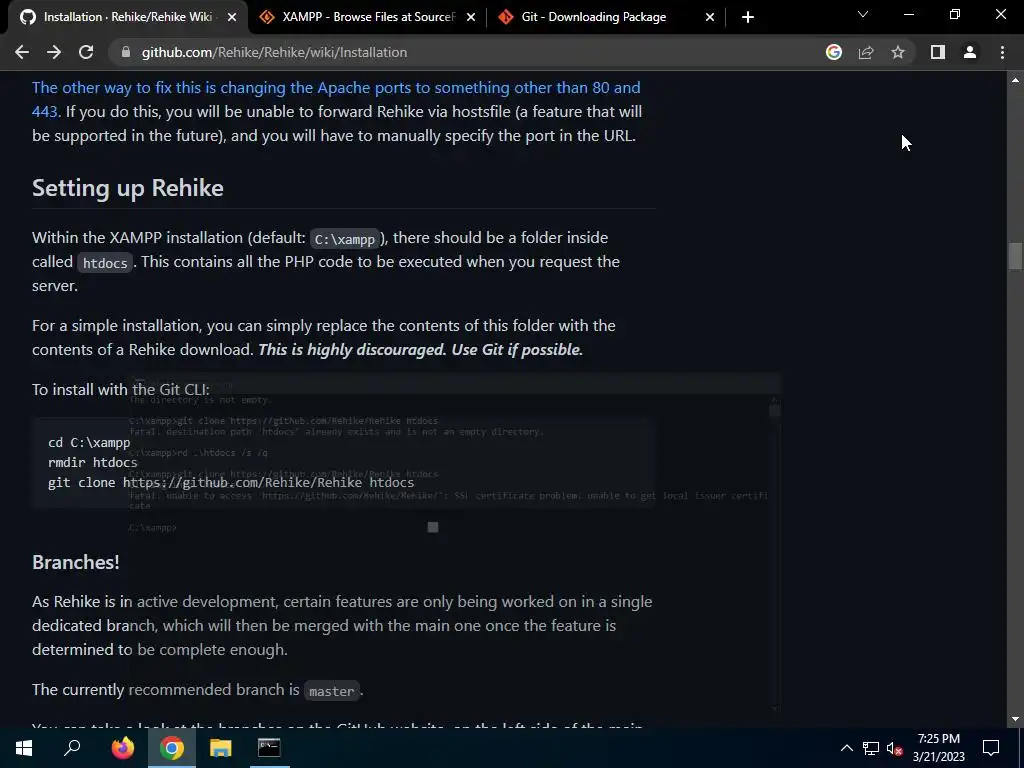
Task: Close the XAMPP SourceForge tab
Action: tap(471, 17)
